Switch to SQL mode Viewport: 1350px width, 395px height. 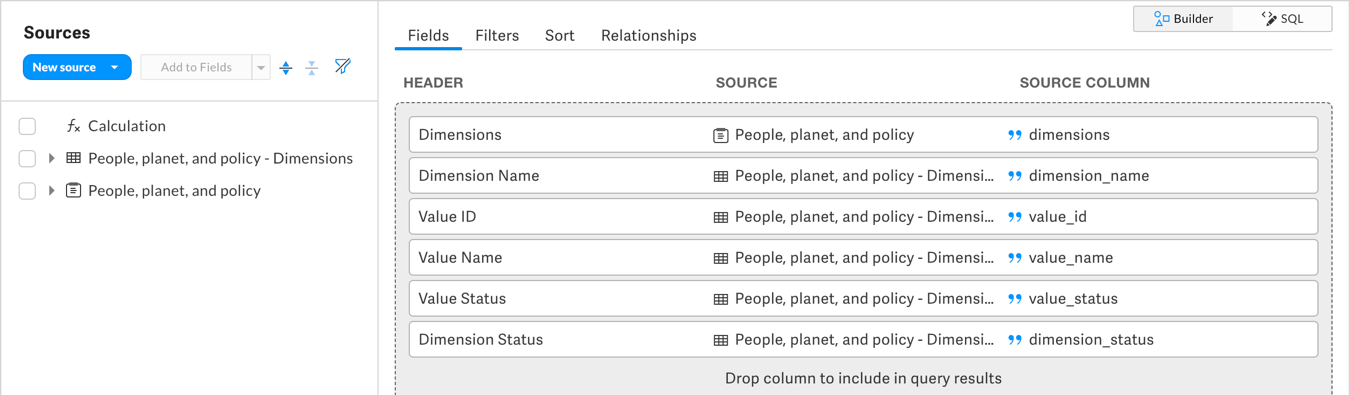(x=1282, y=18)
